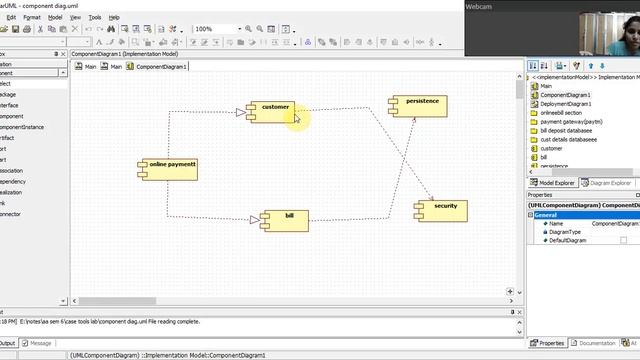Select 'bill deposit databasee' in the tree
640x360 pixels.
[x=566, y=131]
